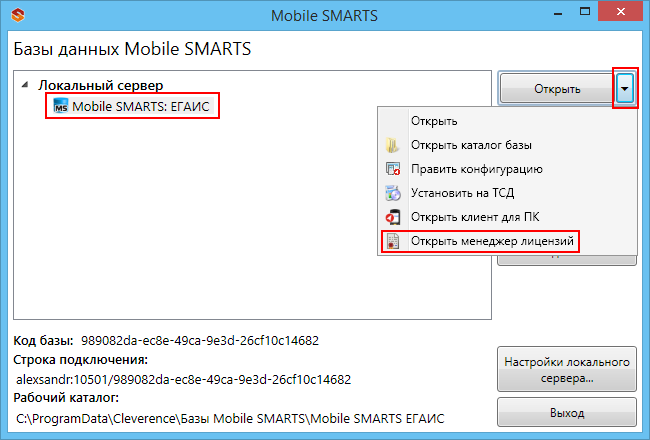
Task: Click the main Открыть button
Action: 557,89
